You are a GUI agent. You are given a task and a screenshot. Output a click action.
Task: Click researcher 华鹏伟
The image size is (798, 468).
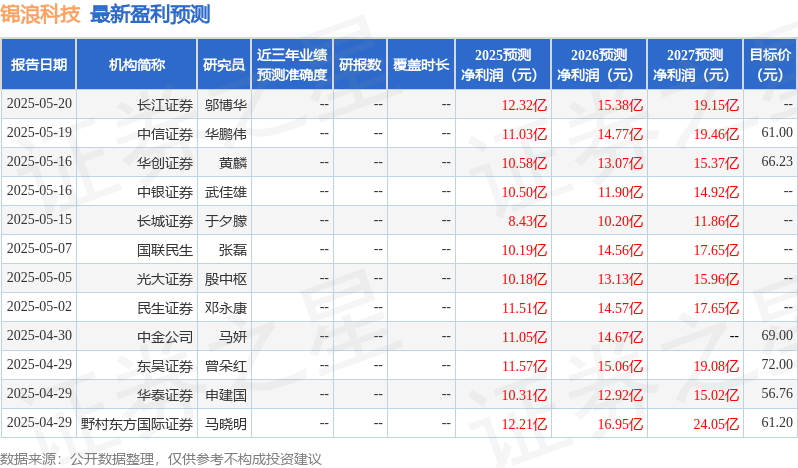(225, 134)
